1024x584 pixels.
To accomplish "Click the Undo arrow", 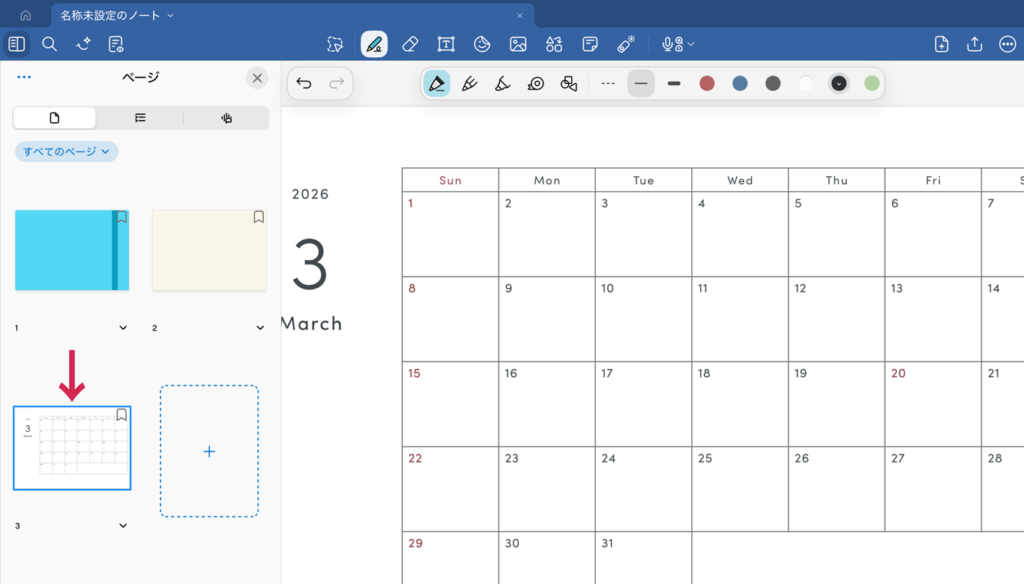I will pos(304,83).
